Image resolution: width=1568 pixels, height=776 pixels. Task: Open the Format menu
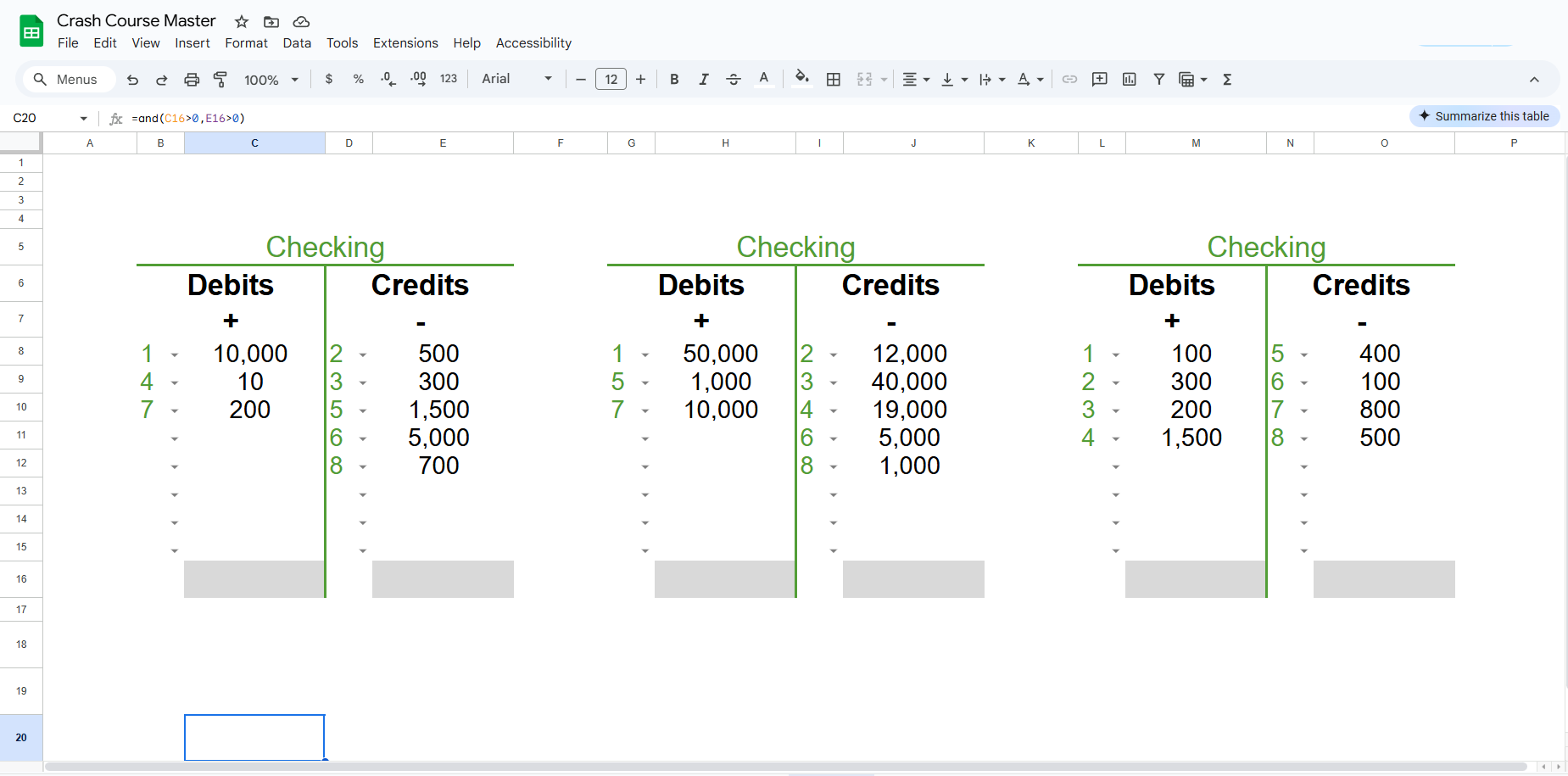click(x=246, y=43)
